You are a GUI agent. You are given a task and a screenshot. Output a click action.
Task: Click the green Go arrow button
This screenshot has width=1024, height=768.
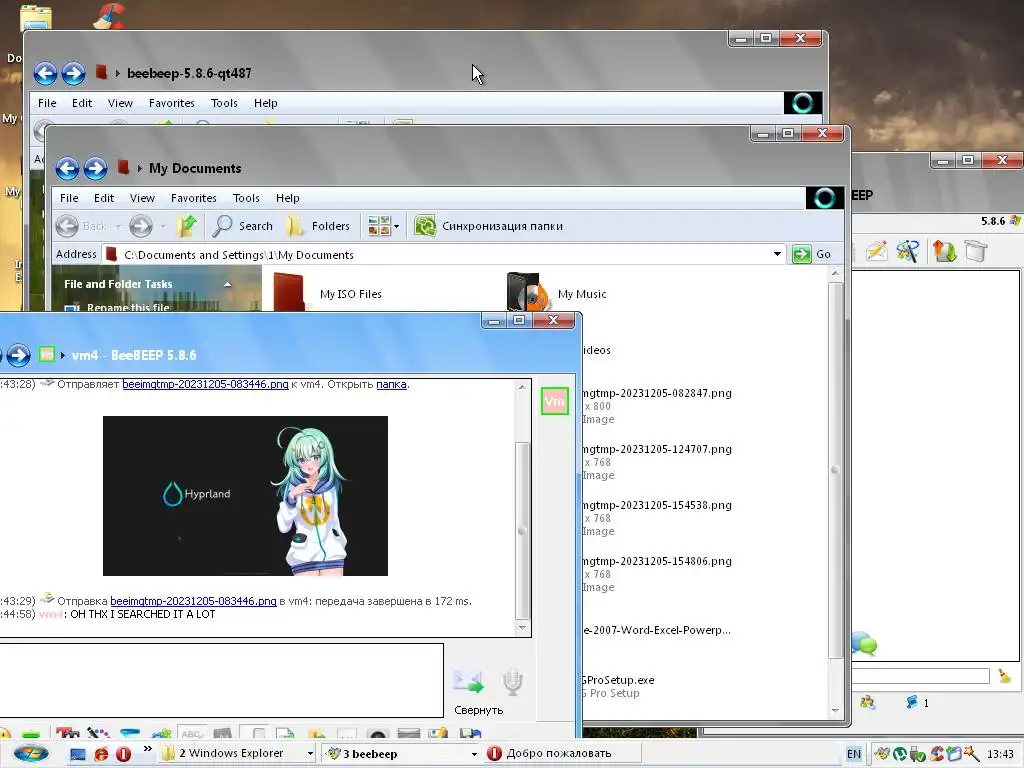[801, 254]
